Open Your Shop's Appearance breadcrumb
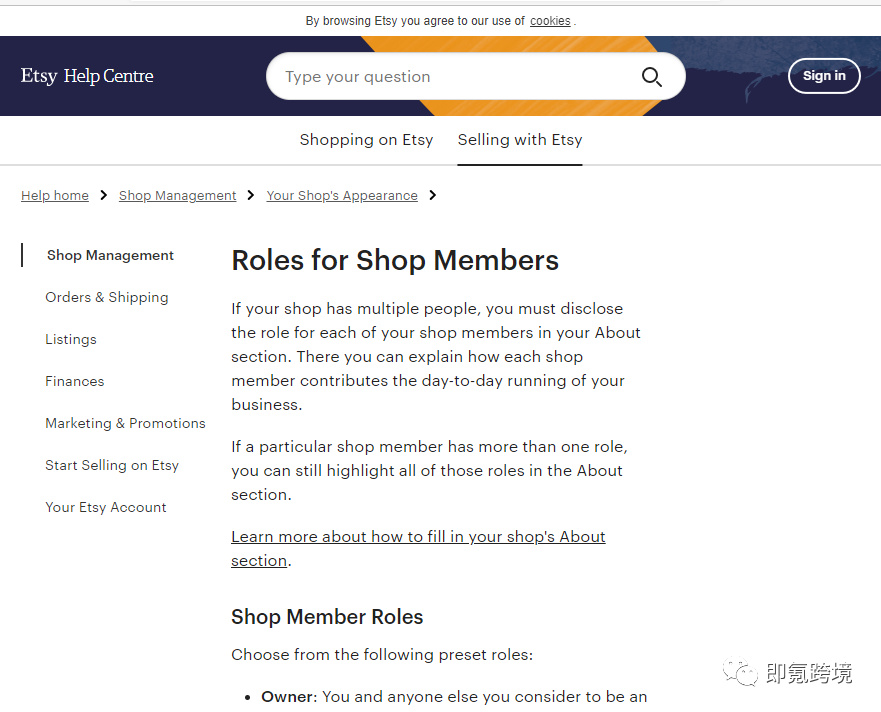Viewport: 881px width, 712px height. tap(342, 196)
